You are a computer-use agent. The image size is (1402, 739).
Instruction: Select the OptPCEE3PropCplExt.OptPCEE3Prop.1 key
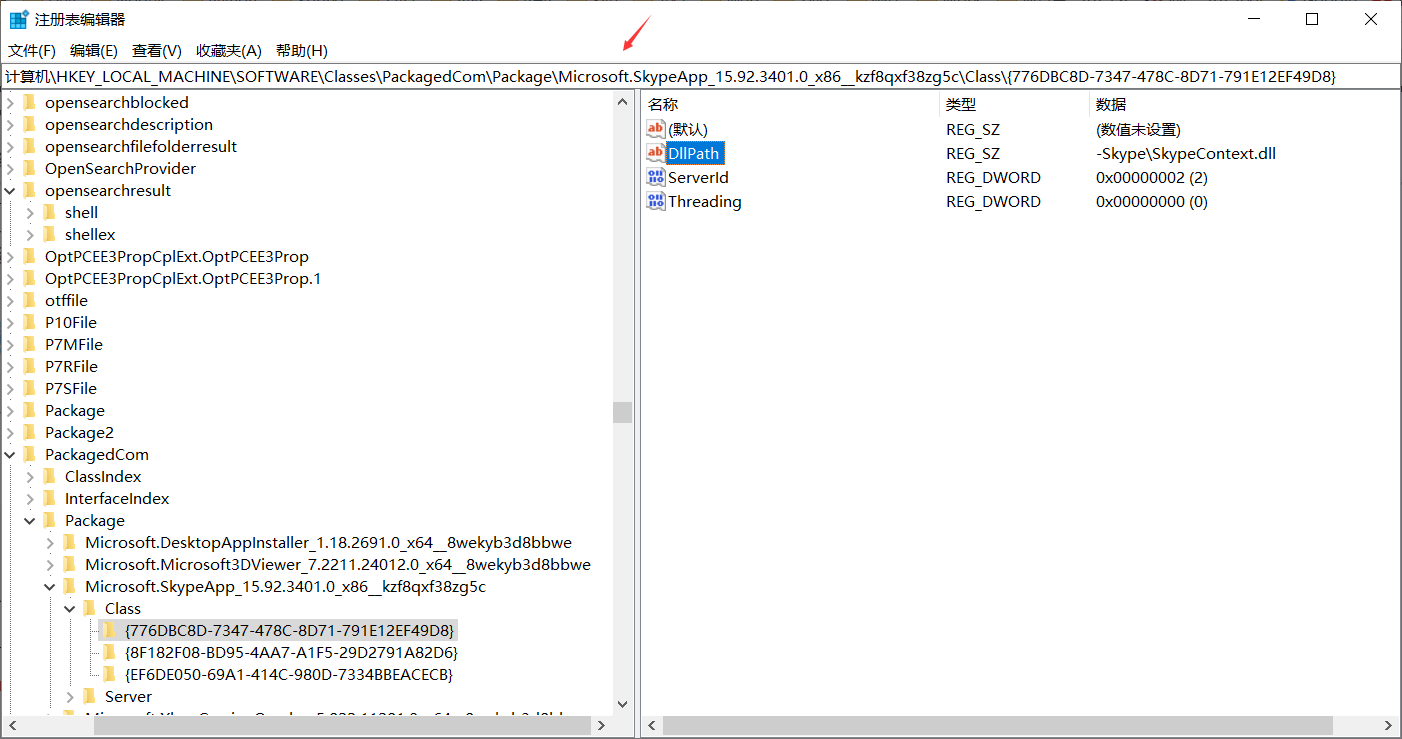tap(183, 278)
